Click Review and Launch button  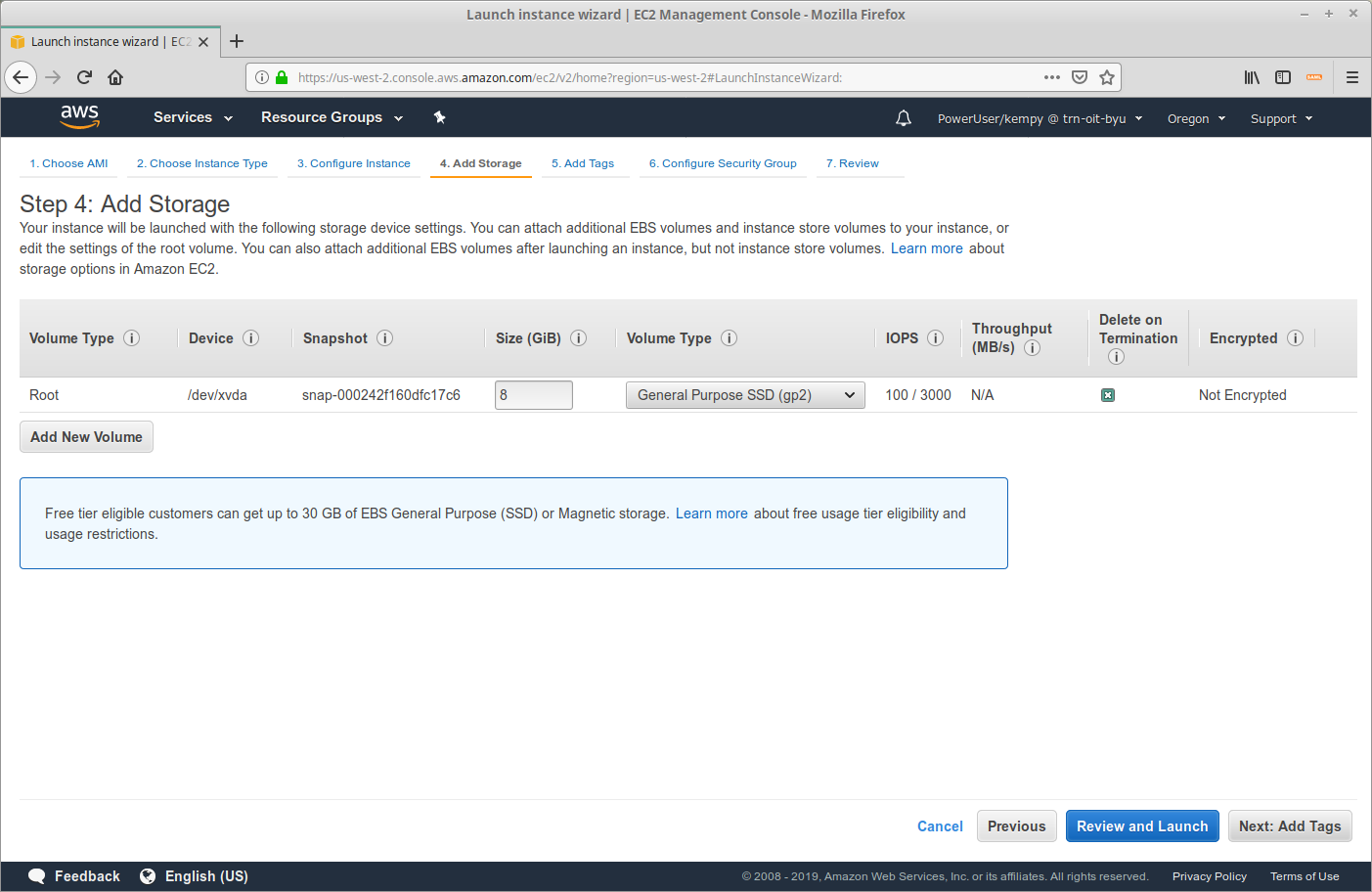(x=1142, y=826)
